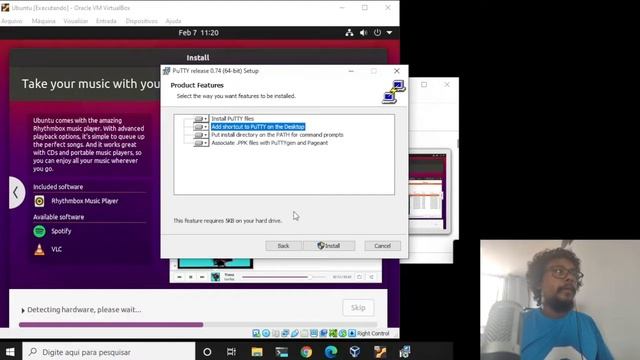This screenshot has height=360, width=640.
Task: Open Cortana circle icon on taskbar
Action: tap(207, 352)
